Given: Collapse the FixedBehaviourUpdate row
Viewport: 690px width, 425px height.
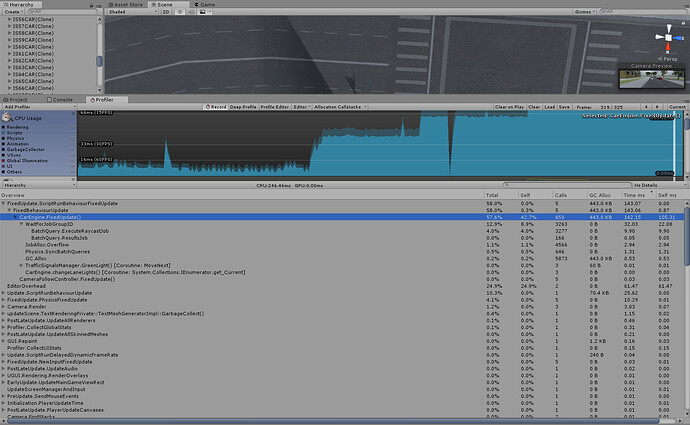Looking at the screenshot, I should 9,210.
